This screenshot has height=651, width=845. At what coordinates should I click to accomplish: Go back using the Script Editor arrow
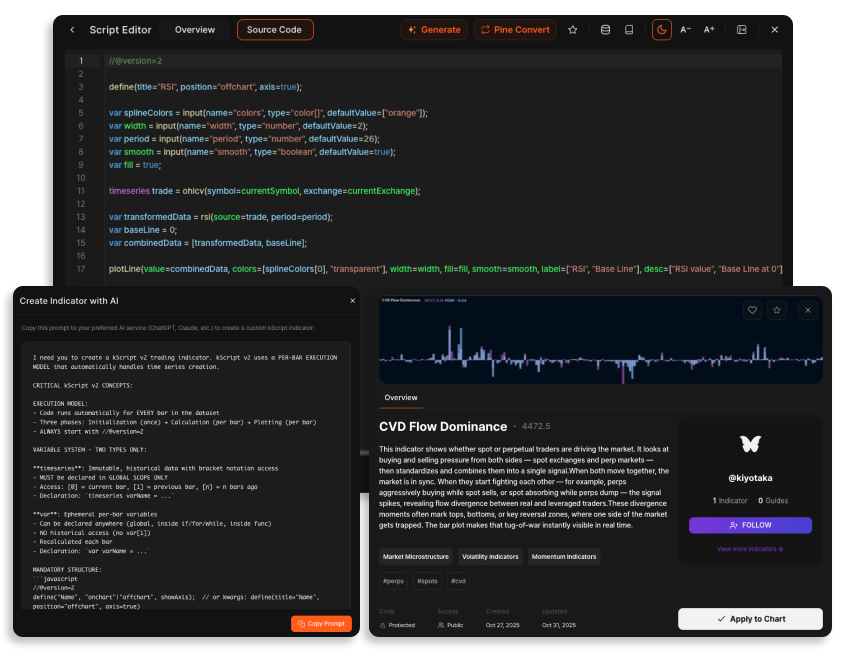[x=72, y=30]
